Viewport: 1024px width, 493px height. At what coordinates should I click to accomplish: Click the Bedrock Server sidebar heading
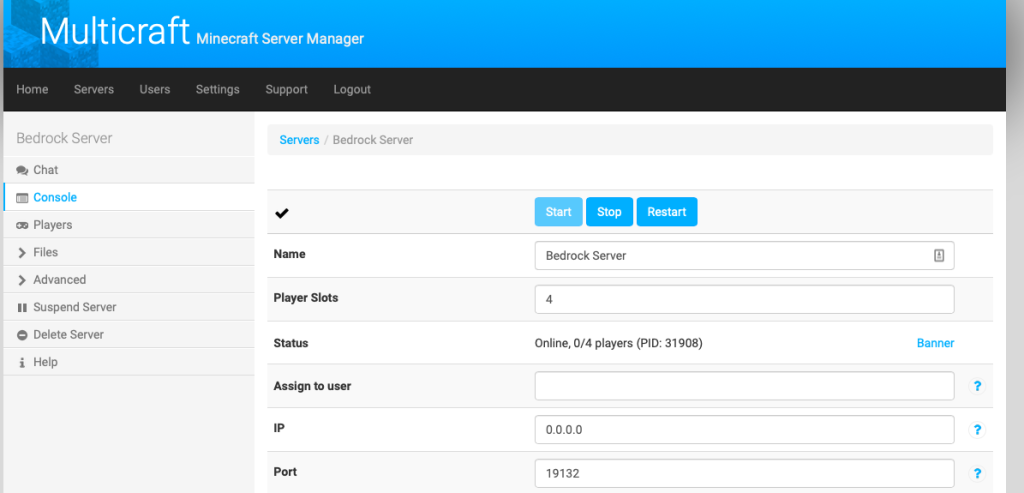tap(64, 138)
